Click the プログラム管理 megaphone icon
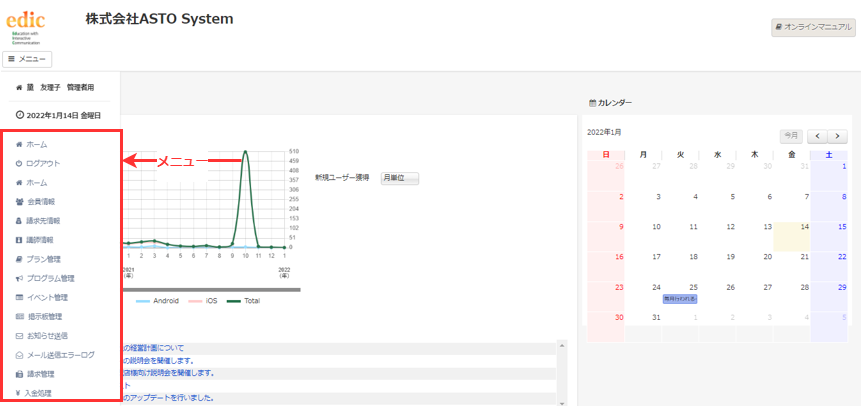 point(19,278)
